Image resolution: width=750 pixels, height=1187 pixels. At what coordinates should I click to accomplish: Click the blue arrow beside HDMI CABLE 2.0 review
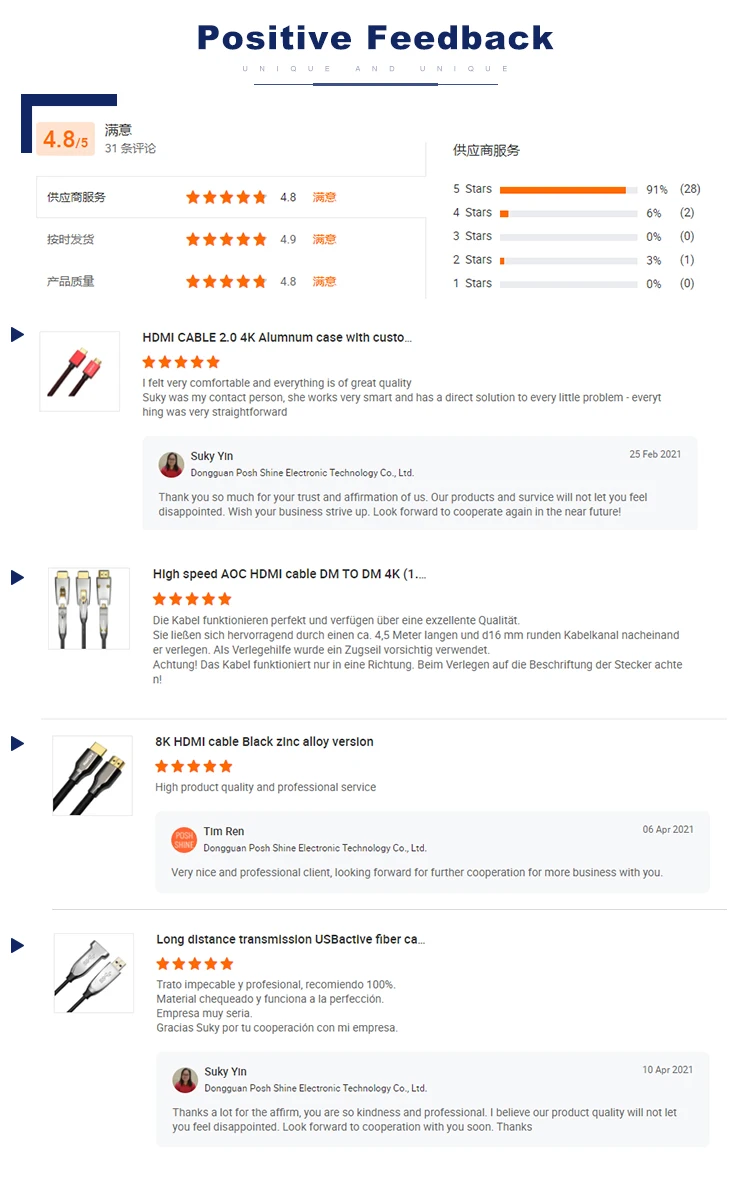click(x=17, y=335)
